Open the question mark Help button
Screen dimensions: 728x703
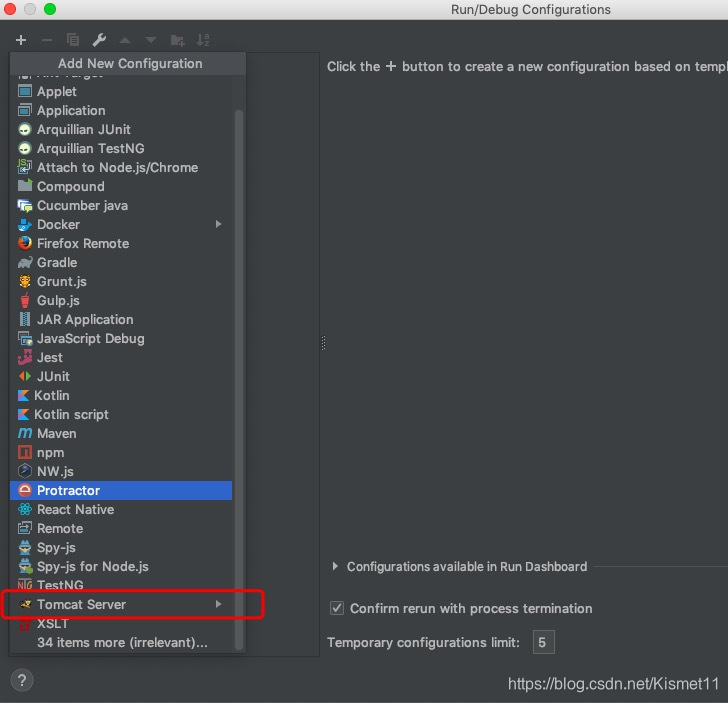pyautogui.click(x=22, y=681)
